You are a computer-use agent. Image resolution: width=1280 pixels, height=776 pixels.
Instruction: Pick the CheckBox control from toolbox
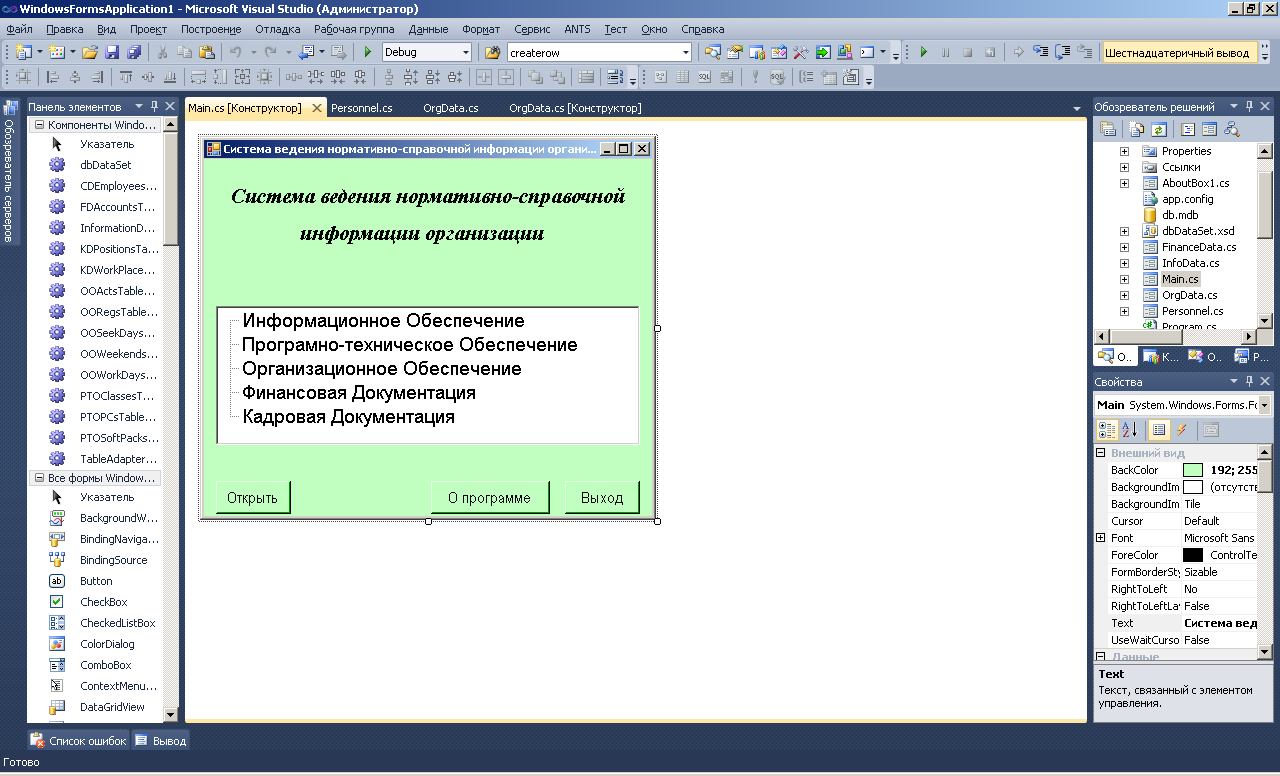pyautogui.click(x=103, y=602)
